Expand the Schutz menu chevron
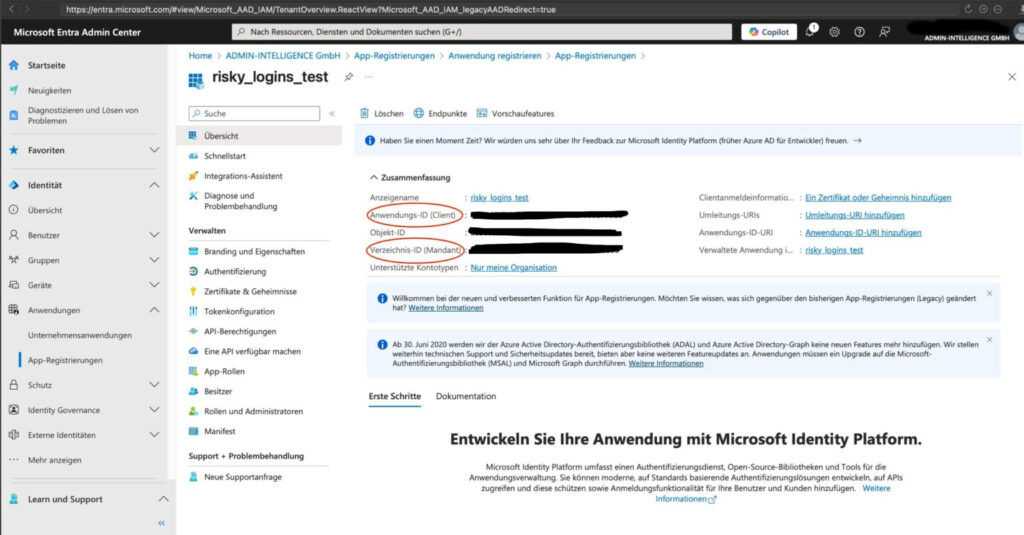1024x535 pixels. pyautogui.click(x=154, y=385)
